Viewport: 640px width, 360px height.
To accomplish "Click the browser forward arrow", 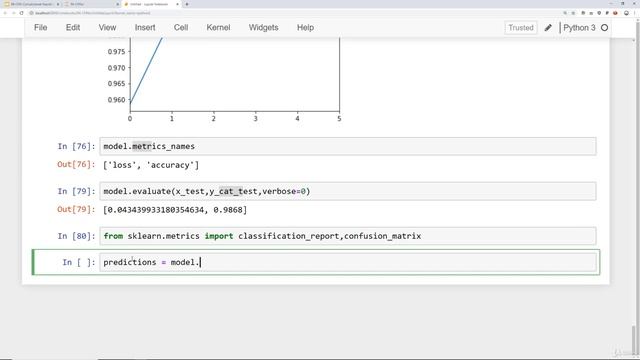I will [x=13, y=13].
